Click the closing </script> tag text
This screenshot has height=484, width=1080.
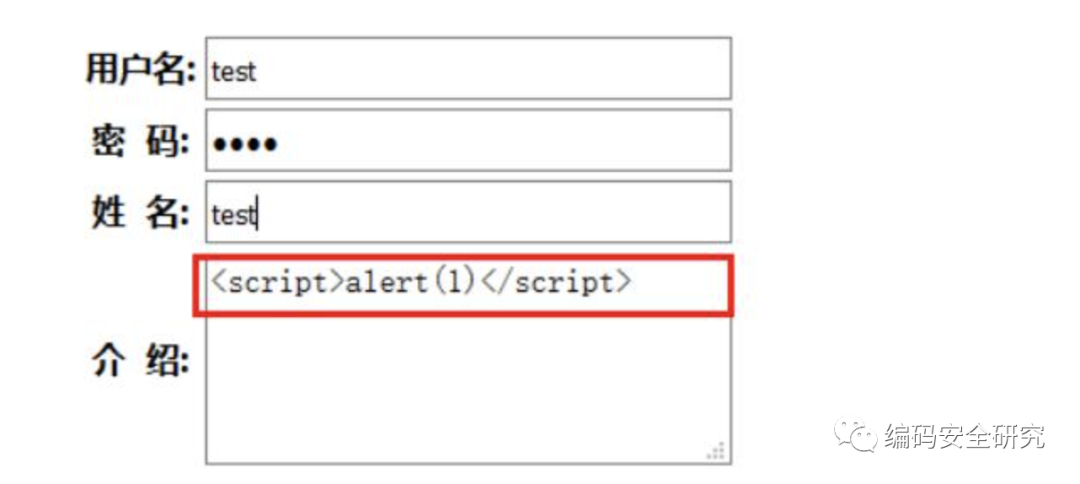coord(555,284)
